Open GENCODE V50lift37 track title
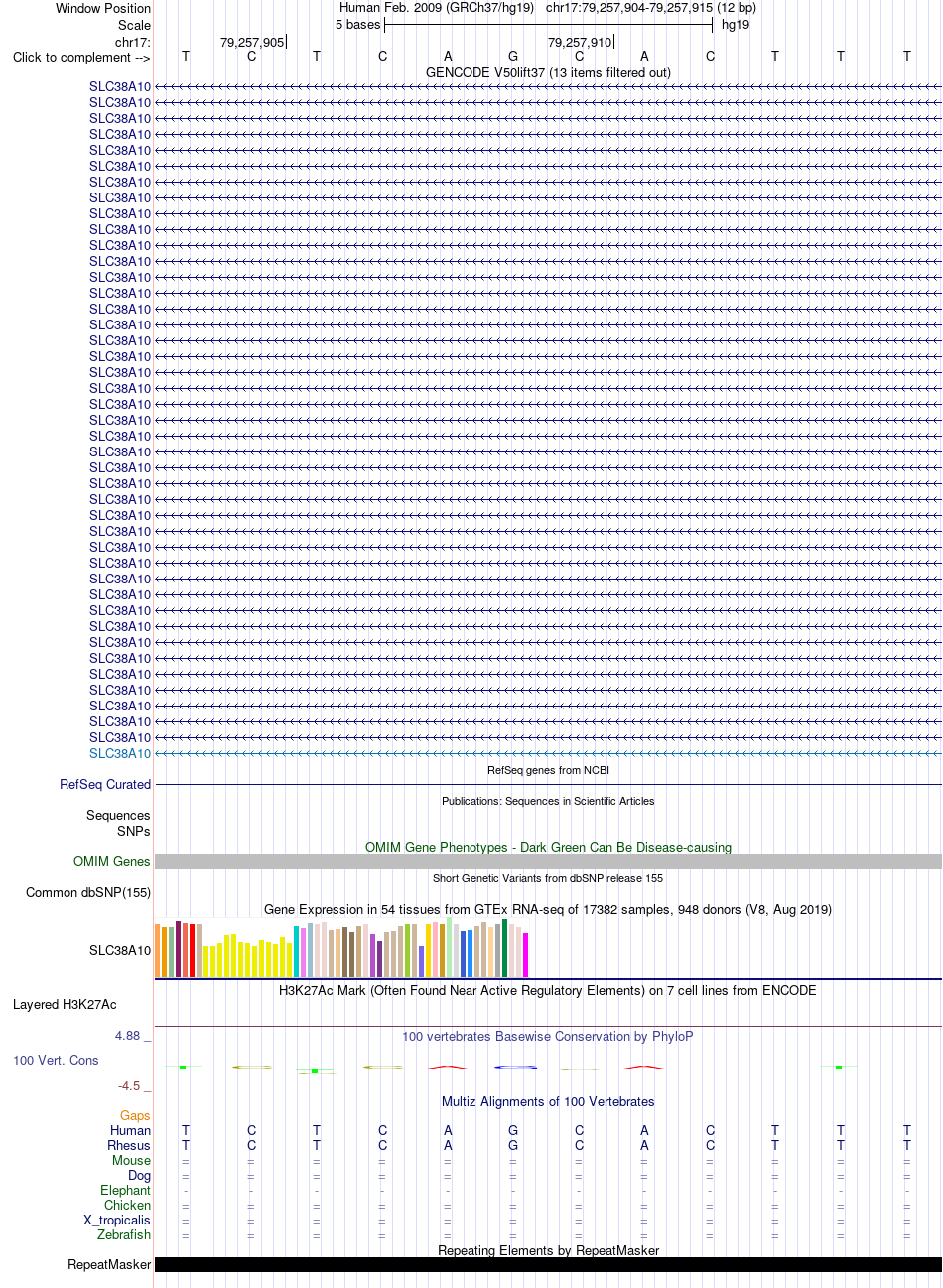The image size is (943, 1288). [548, 72]
